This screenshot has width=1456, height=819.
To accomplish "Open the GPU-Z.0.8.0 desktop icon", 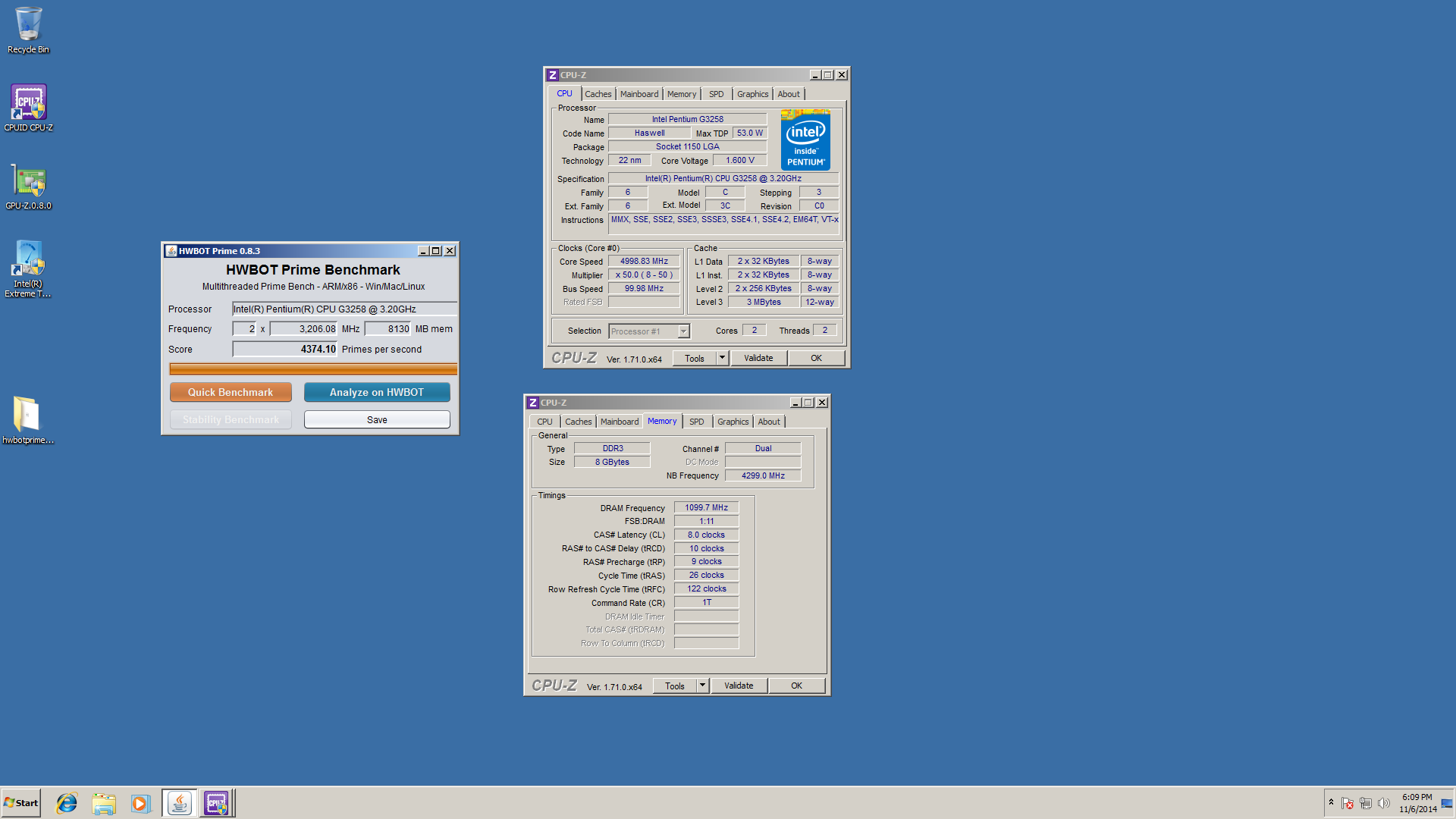I will [28, 187].
